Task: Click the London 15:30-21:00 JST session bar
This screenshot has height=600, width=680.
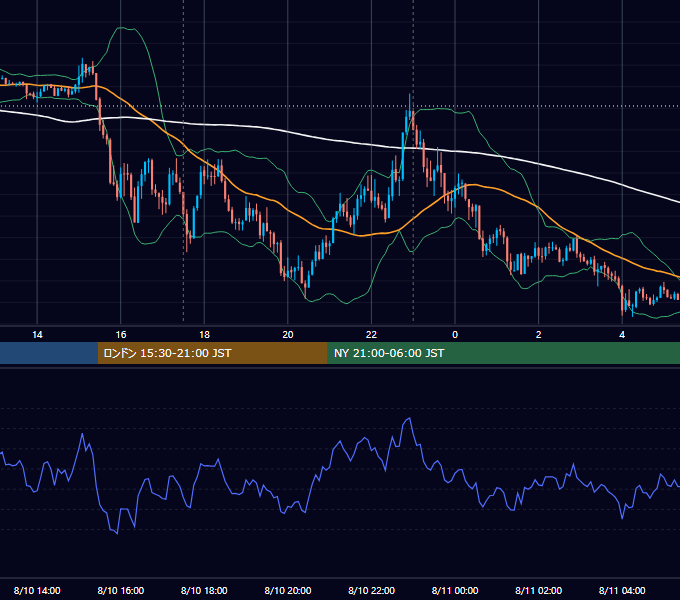Action: [x=212, y=353]
